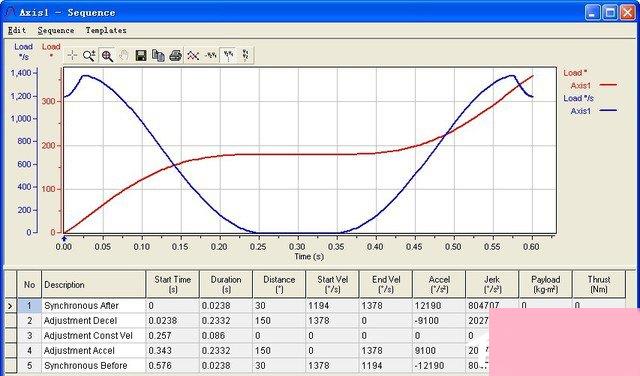
Task: Click the row selector arrow for row 1
Action: pos(10,306)
